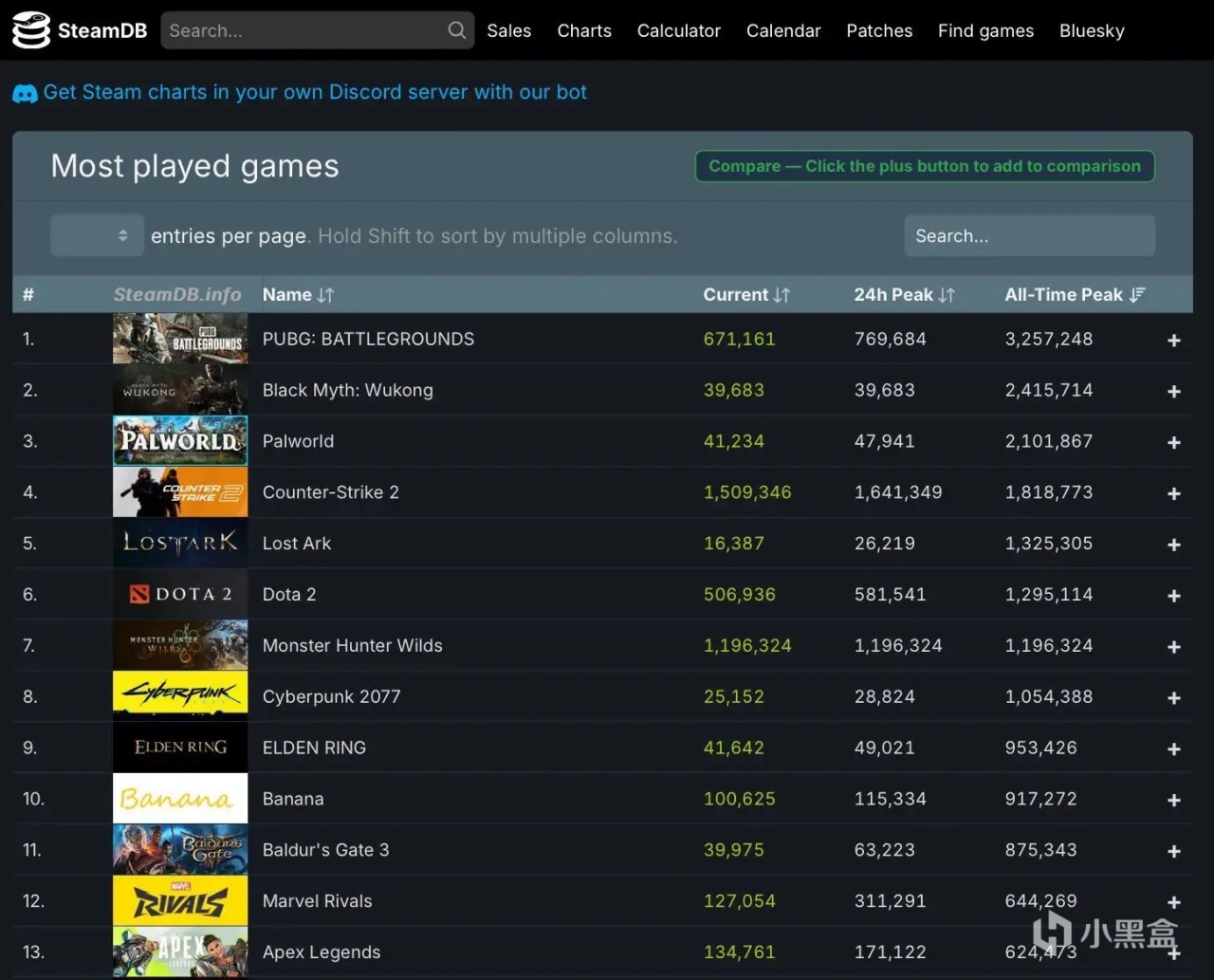Sort by the # rank column header
The width and height of the screenshot is (1214, 980).
click(28, 295)
